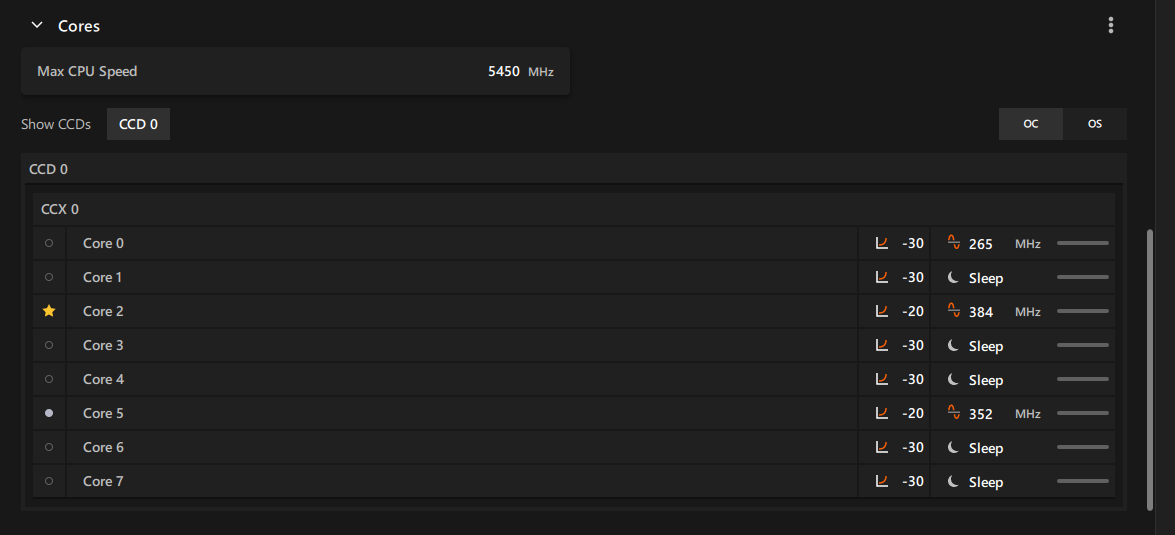Click the sleep moon icon on Core 7
Image resolution: width=1175 pixels, height=535 pixels.
coord(953,481)
